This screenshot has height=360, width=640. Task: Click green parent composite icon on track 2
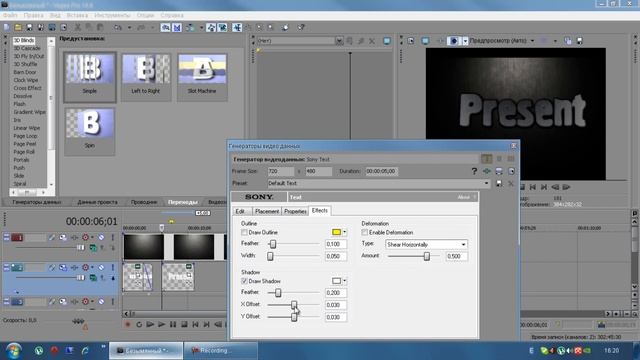point(93,278)
